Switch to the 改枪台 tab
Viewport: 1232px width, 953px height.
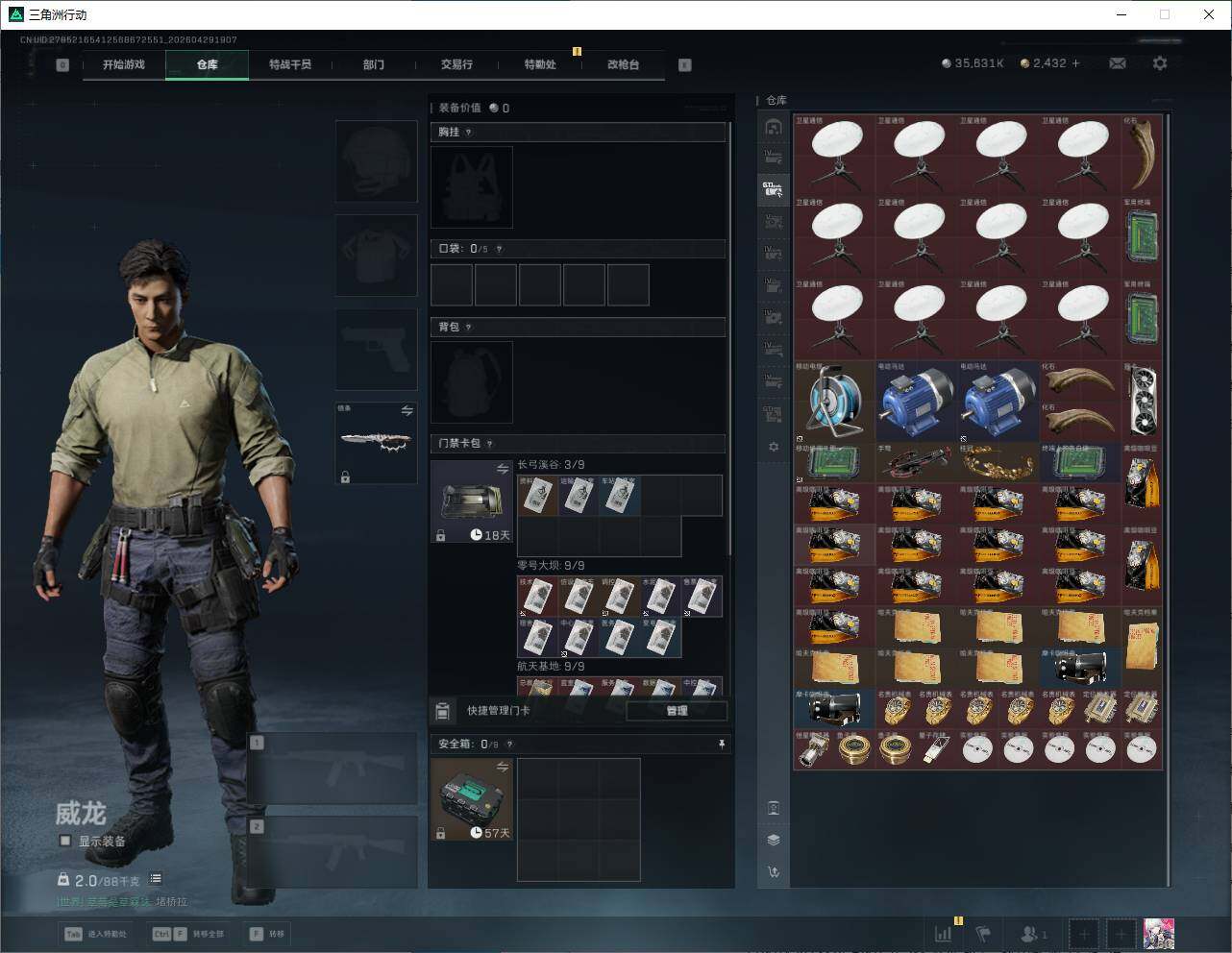pos(623,64)
